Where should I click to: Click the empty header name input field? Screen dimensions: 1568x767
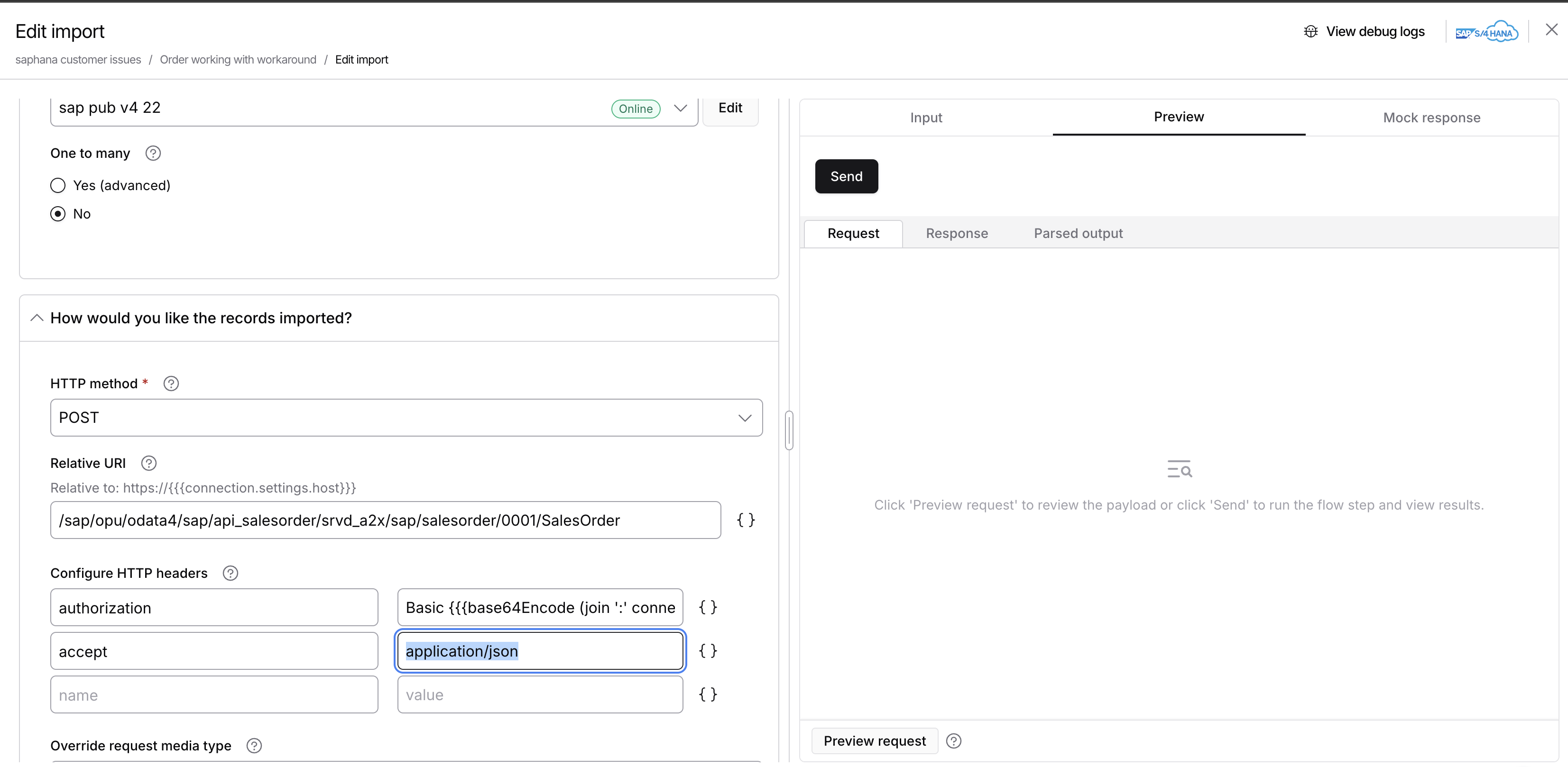214,694
